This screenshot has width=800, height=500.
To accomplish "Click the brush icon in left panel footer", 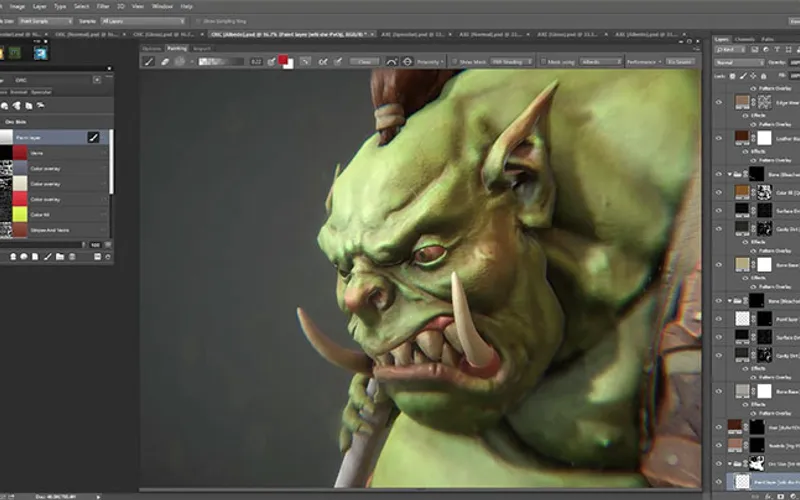I will [48, 257].
